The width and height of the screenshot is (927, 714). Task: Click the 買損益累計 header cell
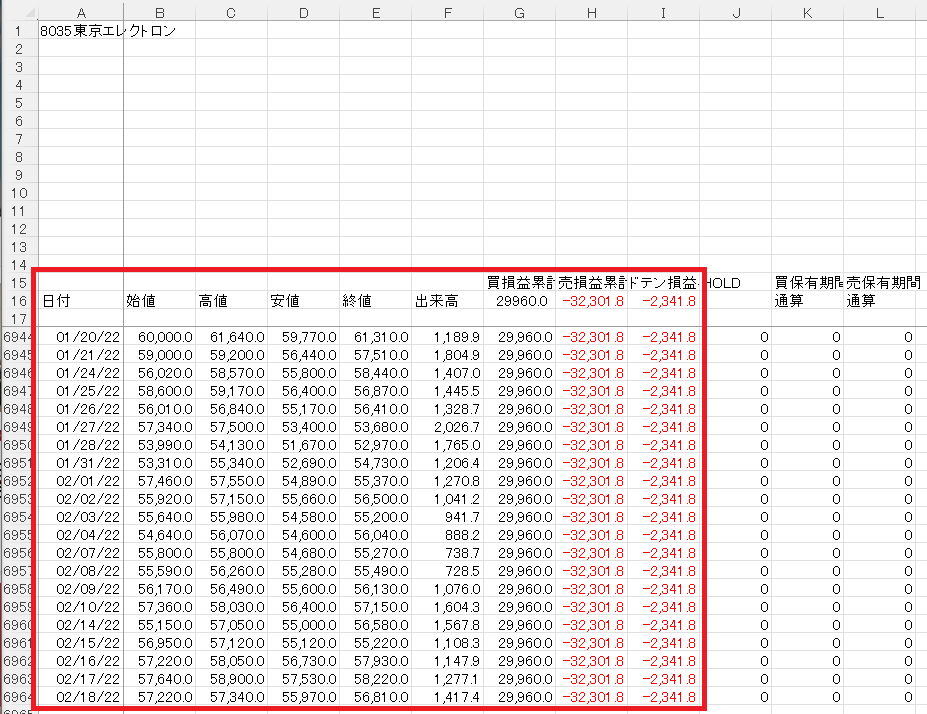[x=520, y=283]
